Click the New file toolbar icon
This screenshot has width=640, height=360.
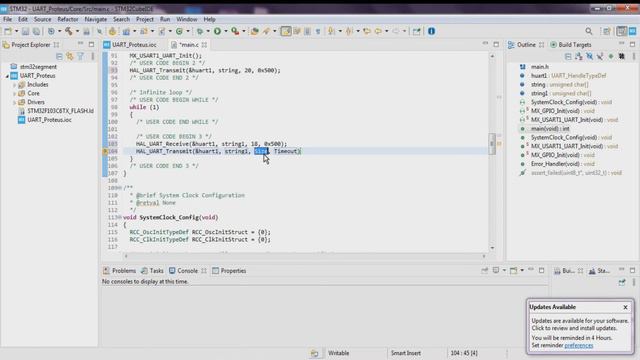8,31
